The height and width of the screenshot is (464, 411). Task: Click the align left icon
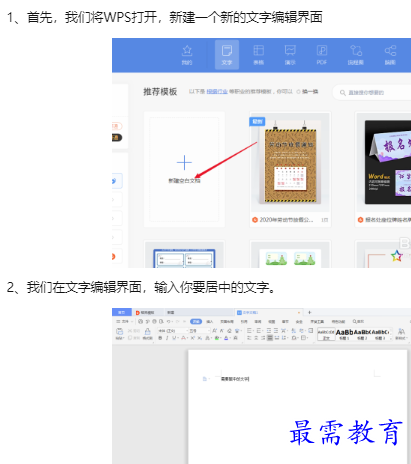[x=249, y=338]
